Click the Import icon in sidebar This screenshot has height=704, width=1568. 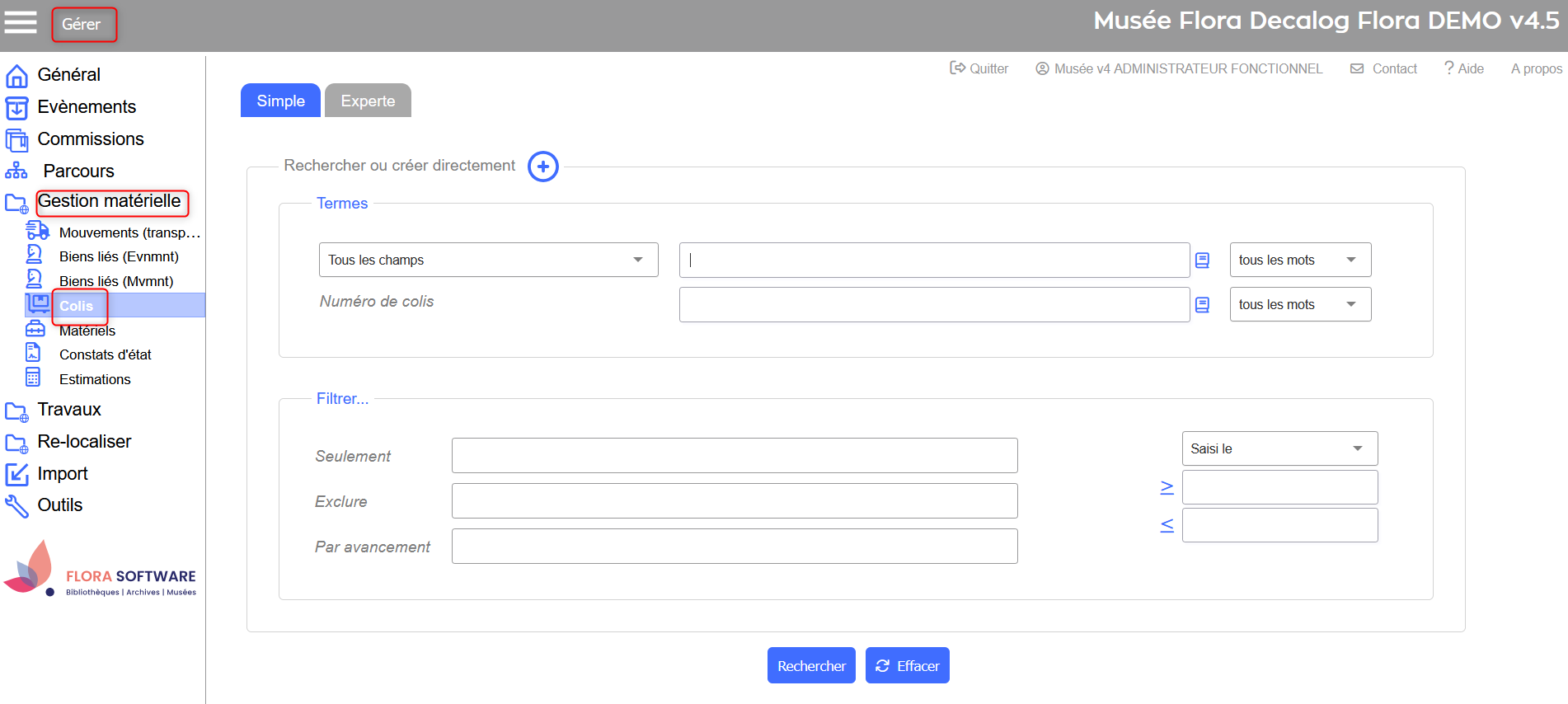click(16, 474)
